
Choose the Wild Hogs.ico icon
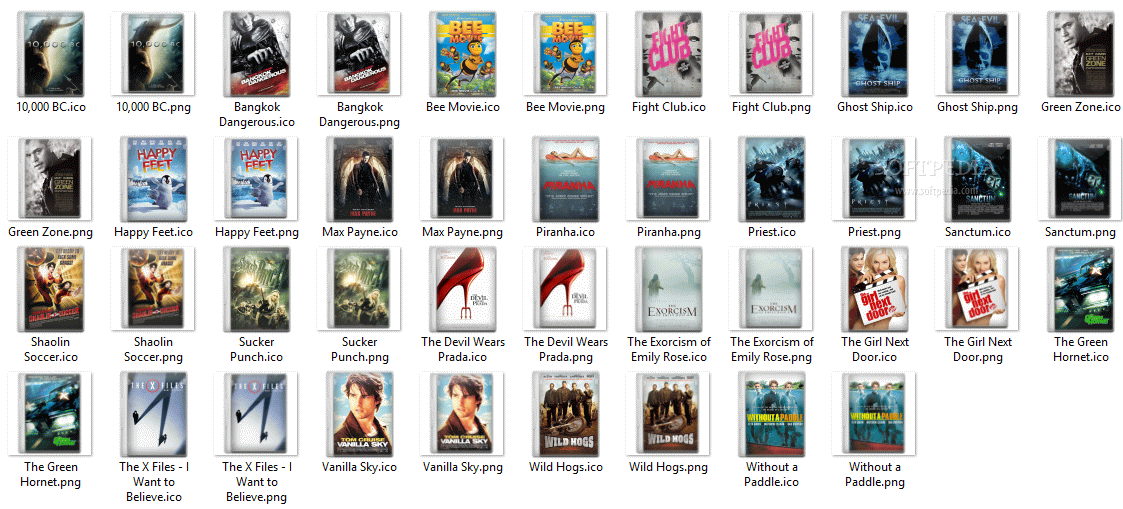pos(565,414)
